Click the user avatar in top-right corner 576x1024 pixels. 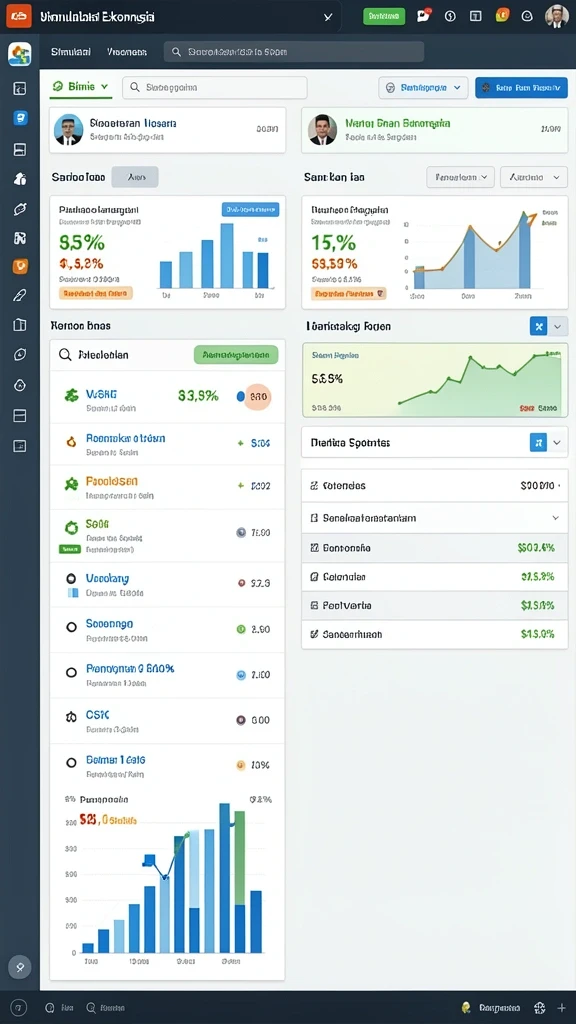tap(556, 16)
